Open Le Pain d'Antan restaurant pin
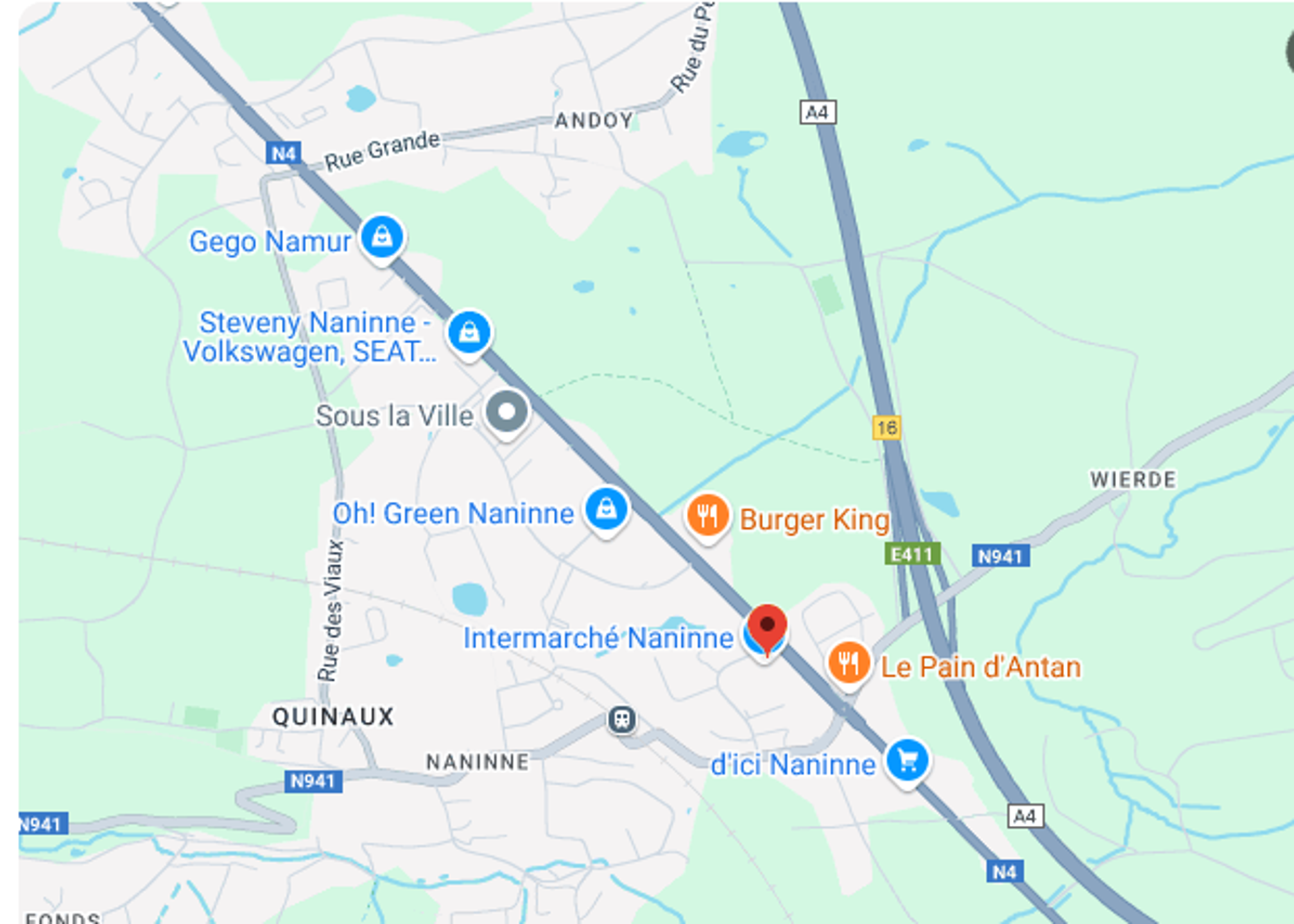Viewport: 1294px width, 924px height. [x=849, y=663]
